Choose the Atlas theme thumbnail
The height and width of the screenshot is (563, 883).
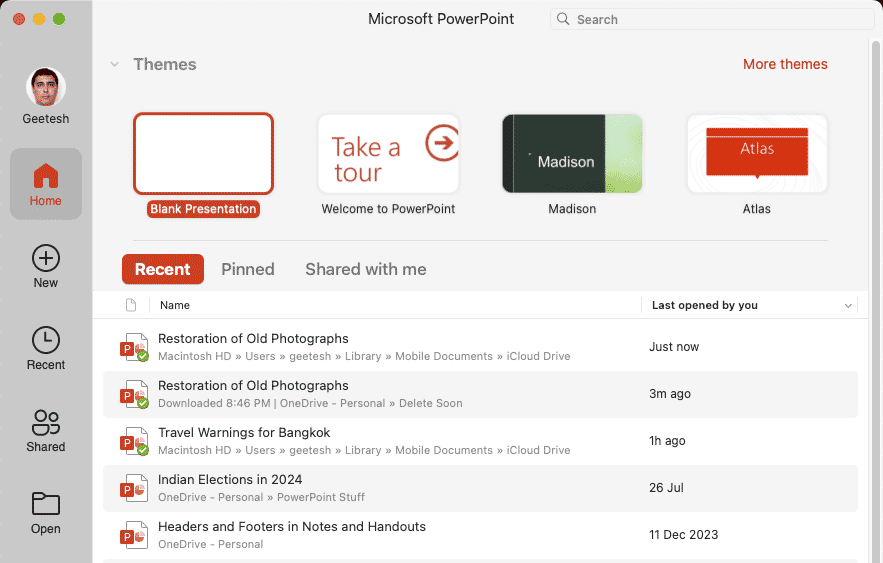tap(757, 154)
